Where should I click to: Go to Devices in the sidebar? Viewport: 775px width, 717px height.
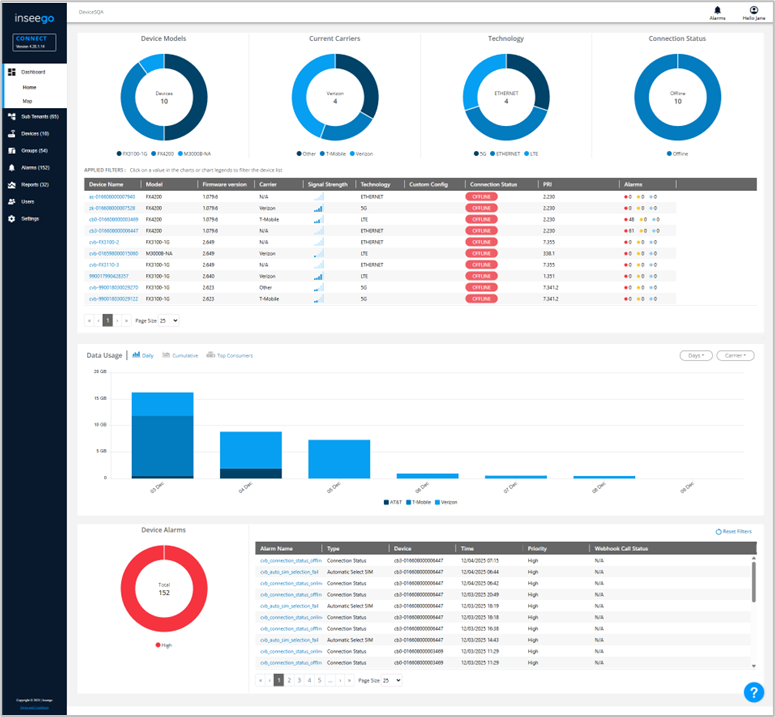click(x=35, y=133)
